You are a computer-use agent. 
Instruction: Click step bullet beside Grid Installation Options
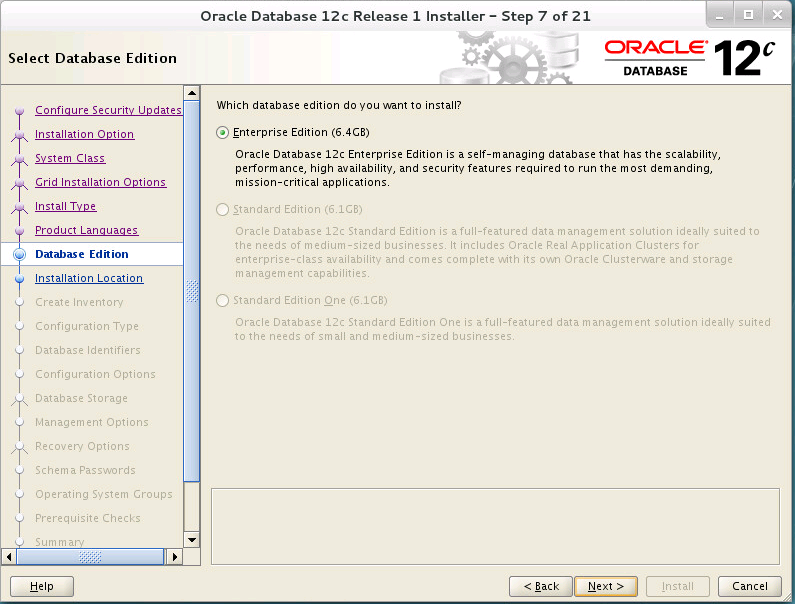[x=19, y=183]
